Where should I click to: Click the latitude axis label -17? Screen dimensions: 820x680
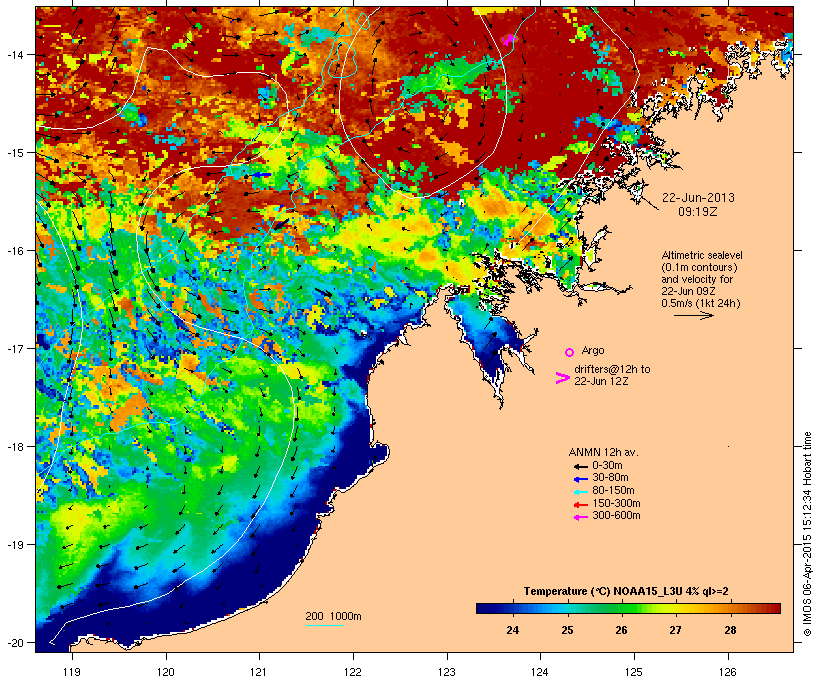click(x=14, y=348)
